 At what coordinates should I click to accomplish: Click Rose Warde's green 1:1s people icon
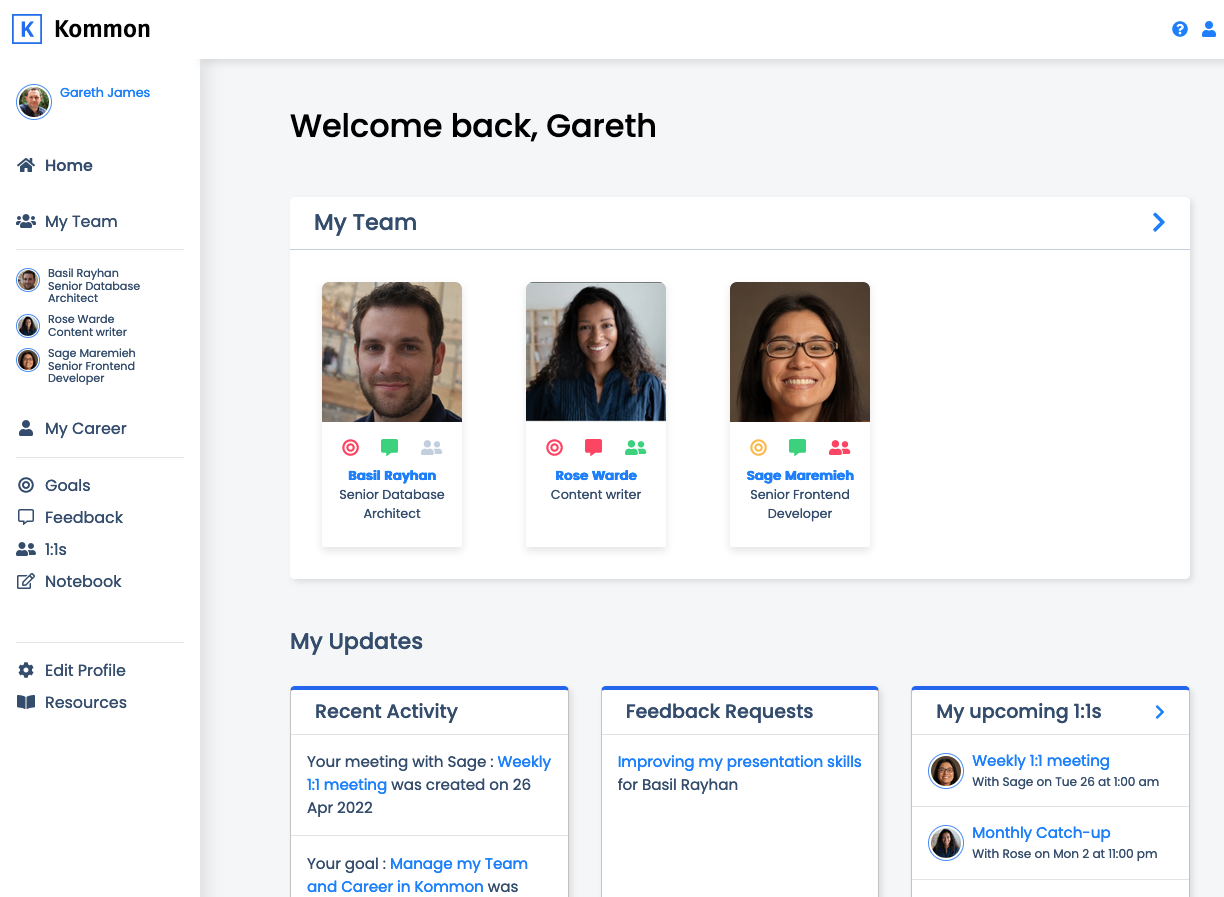coord(635,447)
